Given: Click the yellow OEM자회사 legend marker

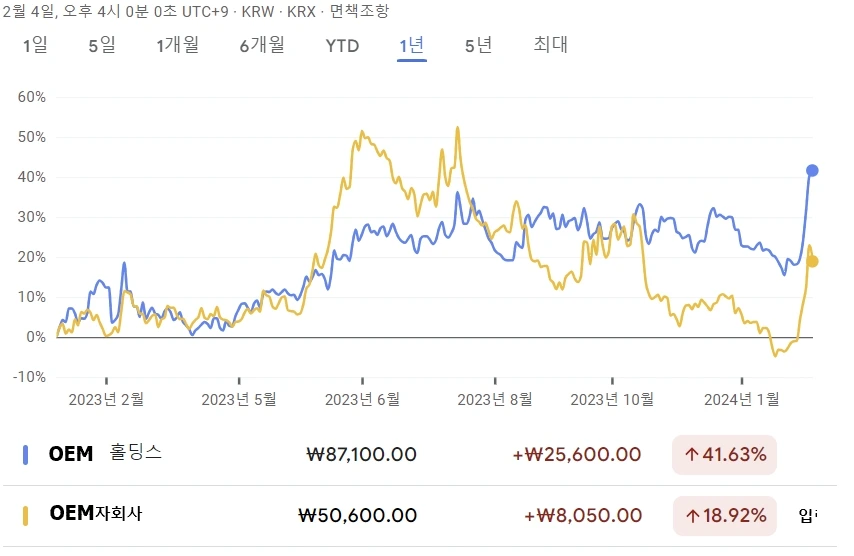Looking at the screenshot, I should [25, 515].
